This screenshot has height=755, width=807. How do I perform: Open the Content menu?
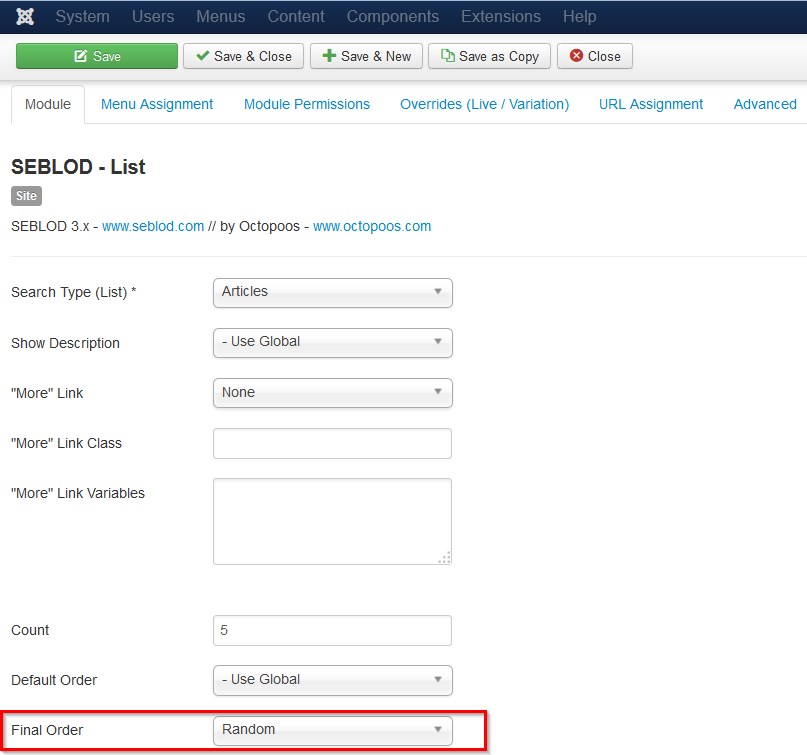296,16
